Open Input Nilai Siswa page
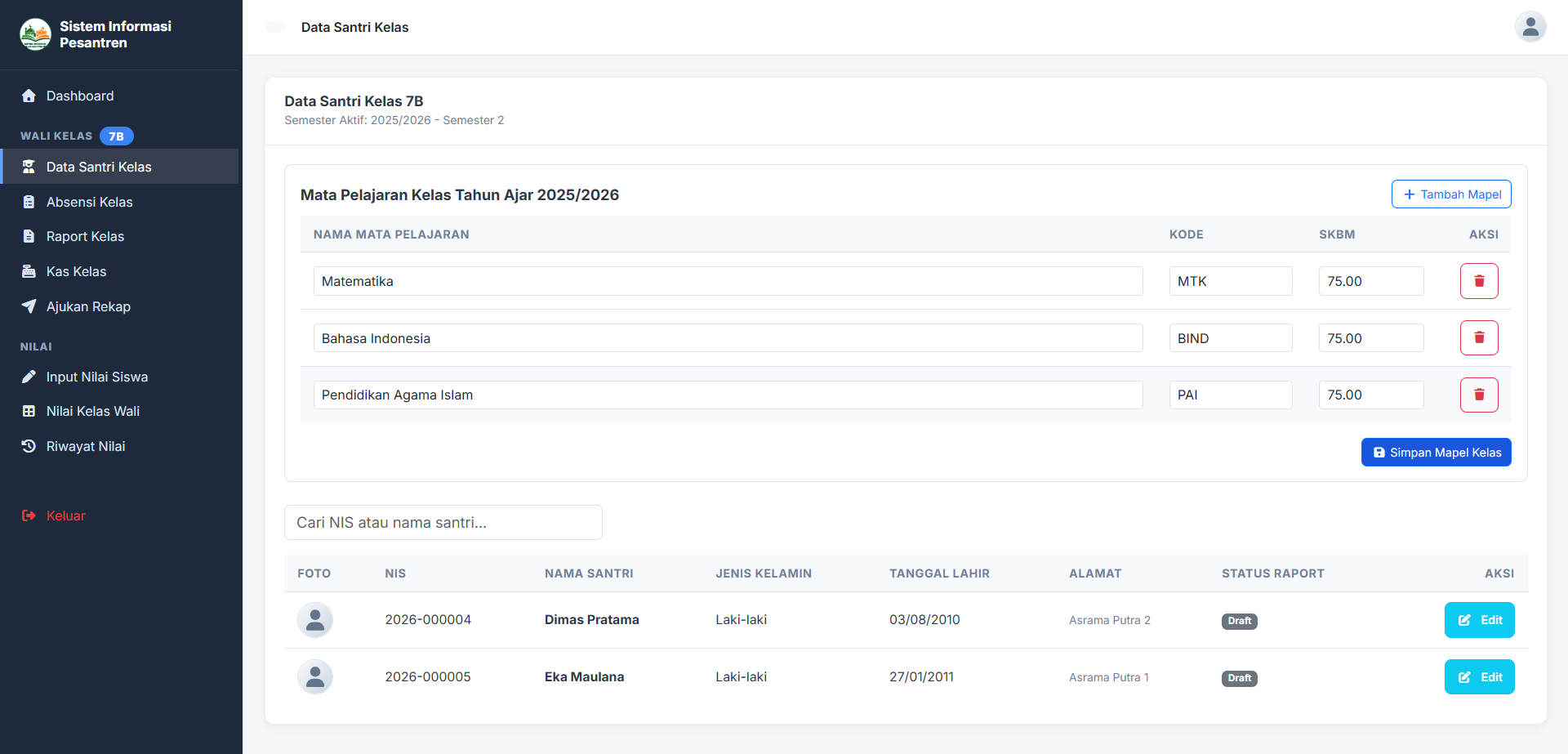The height and width of the screenshot is (754, 1568). 119,377
